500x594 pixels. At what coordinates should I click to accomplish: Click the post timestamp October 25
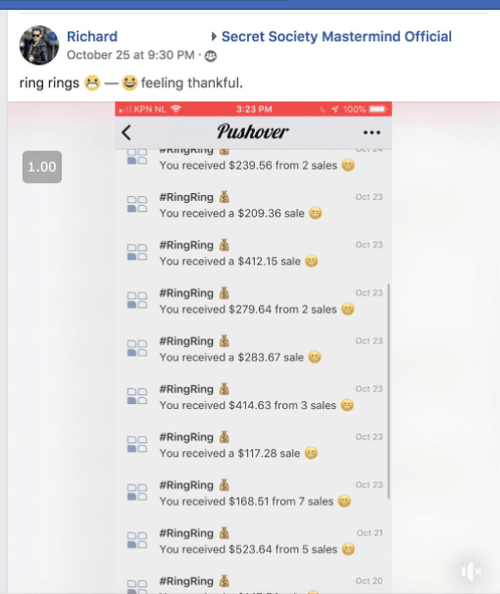[131, 55]
